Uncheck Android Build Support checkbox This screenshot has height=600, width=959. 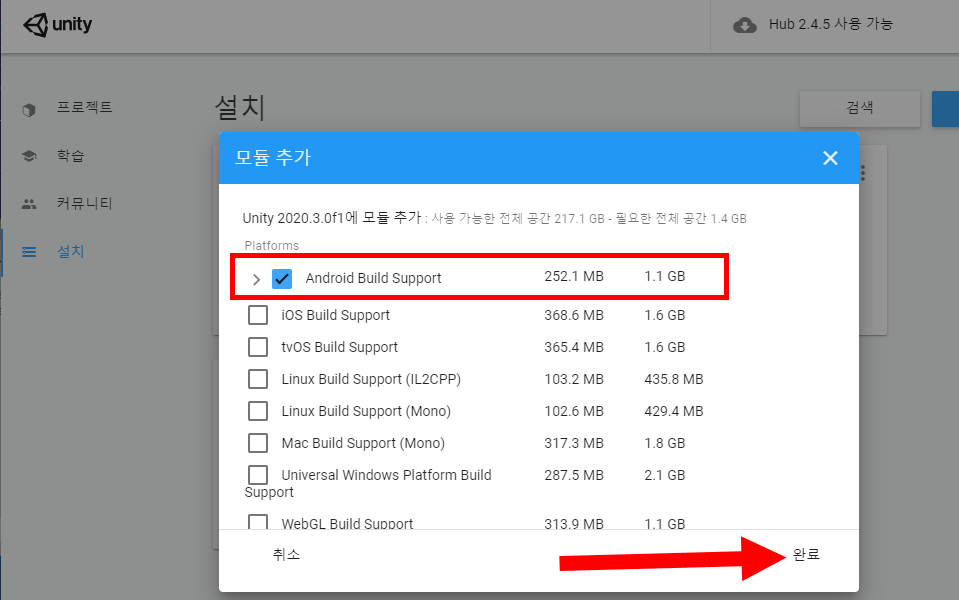pos(282,278)
